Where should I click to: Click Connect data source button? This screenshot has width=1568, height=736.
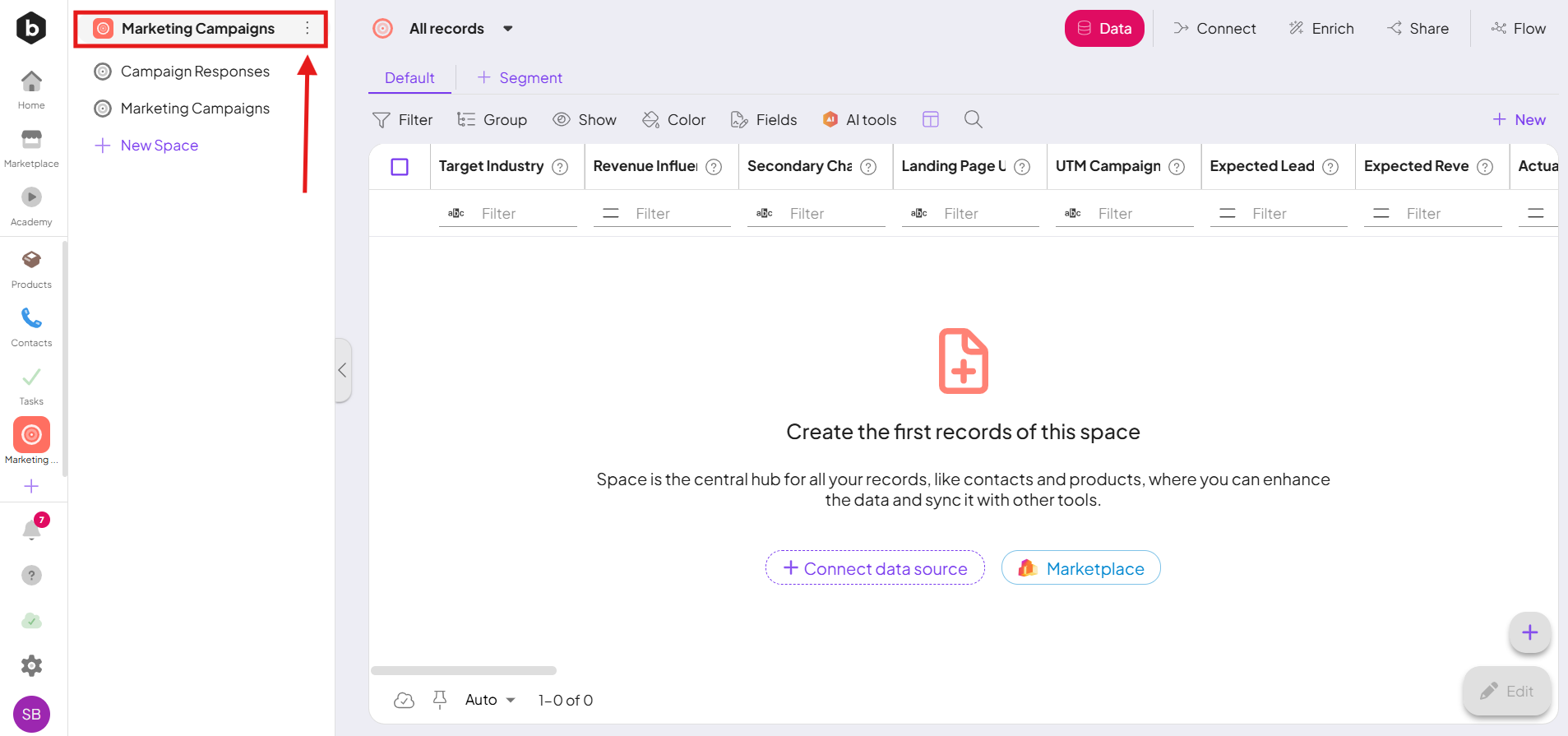pyautogui.click(x=875, y=568)
